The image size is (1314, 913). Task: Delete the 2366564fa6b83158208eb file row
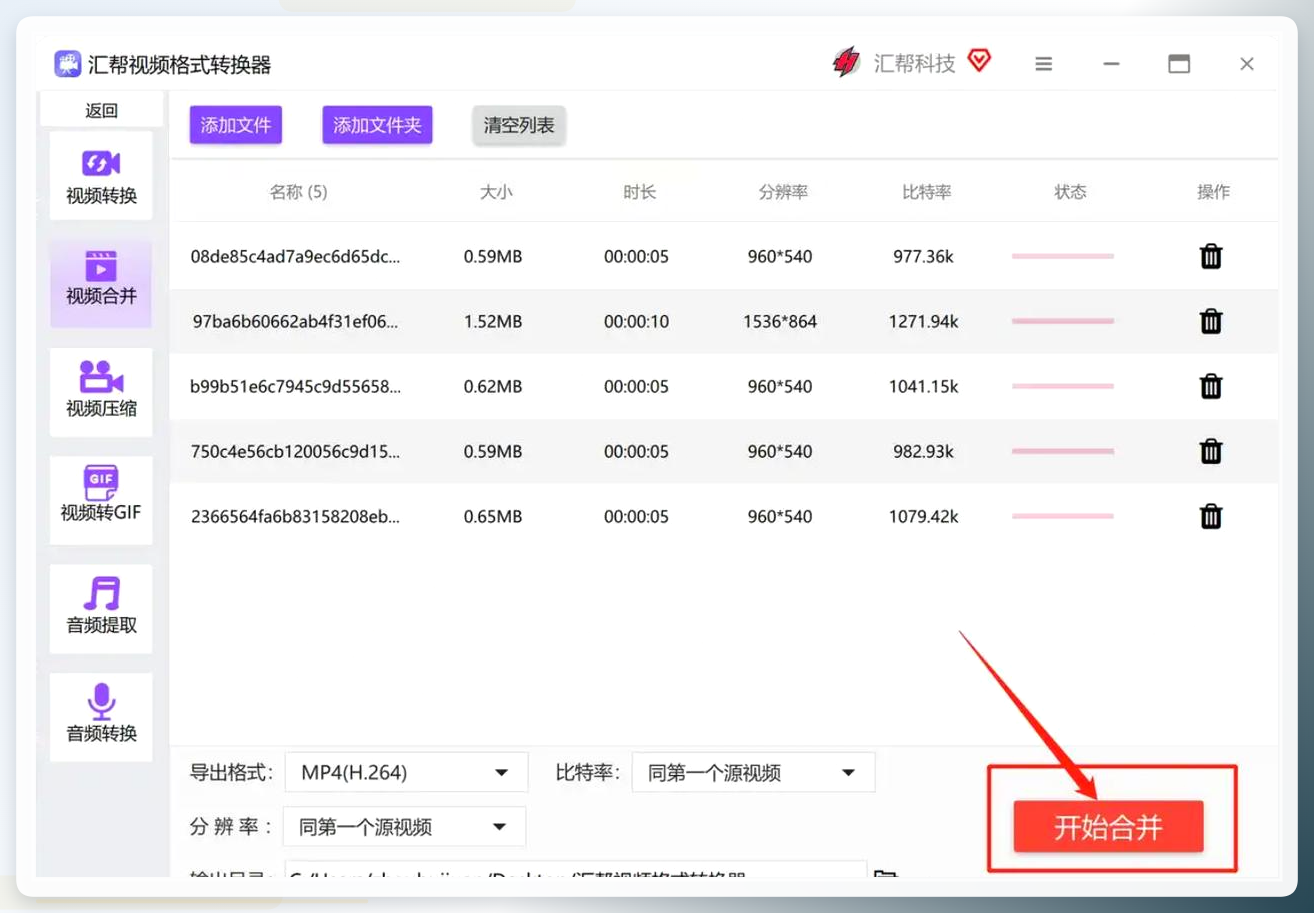[1211, 517]
